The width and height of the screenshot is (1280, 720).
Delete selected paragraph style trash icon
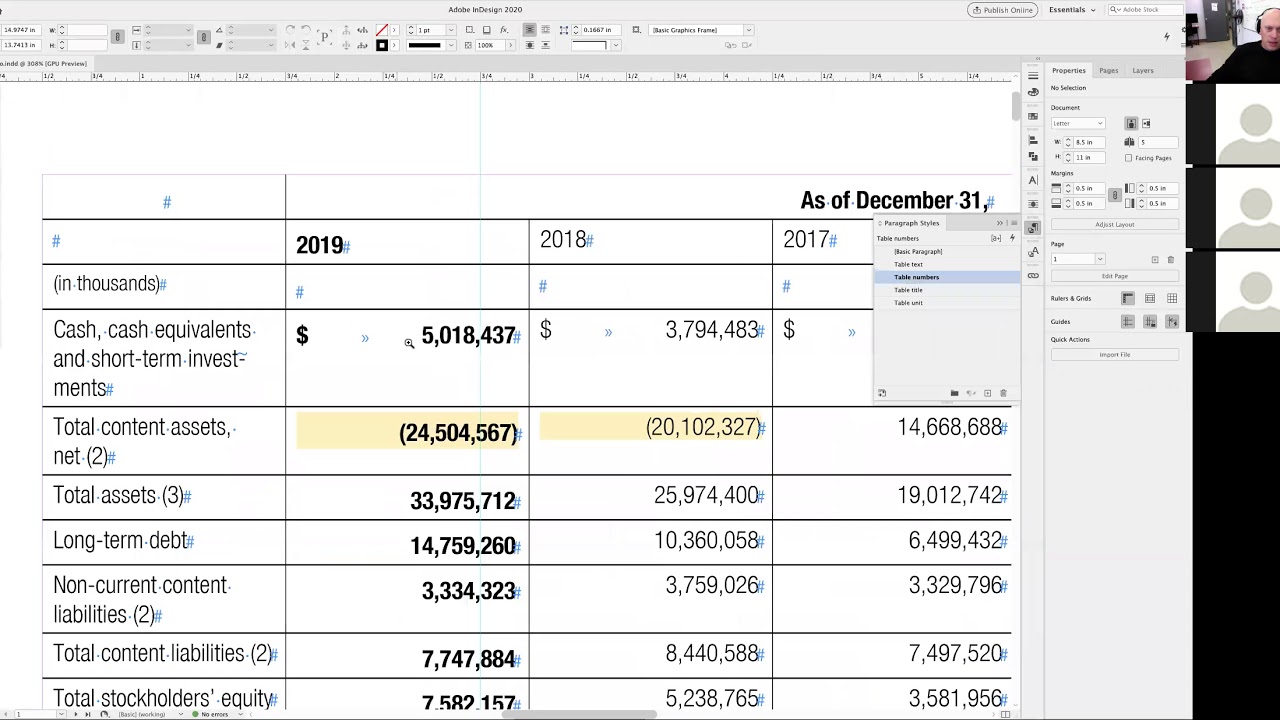pos(1003,393)
